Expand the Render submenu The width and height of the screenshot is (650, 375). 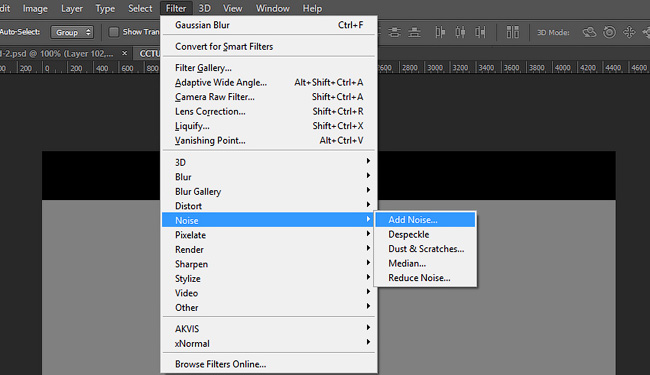[269, 249]
